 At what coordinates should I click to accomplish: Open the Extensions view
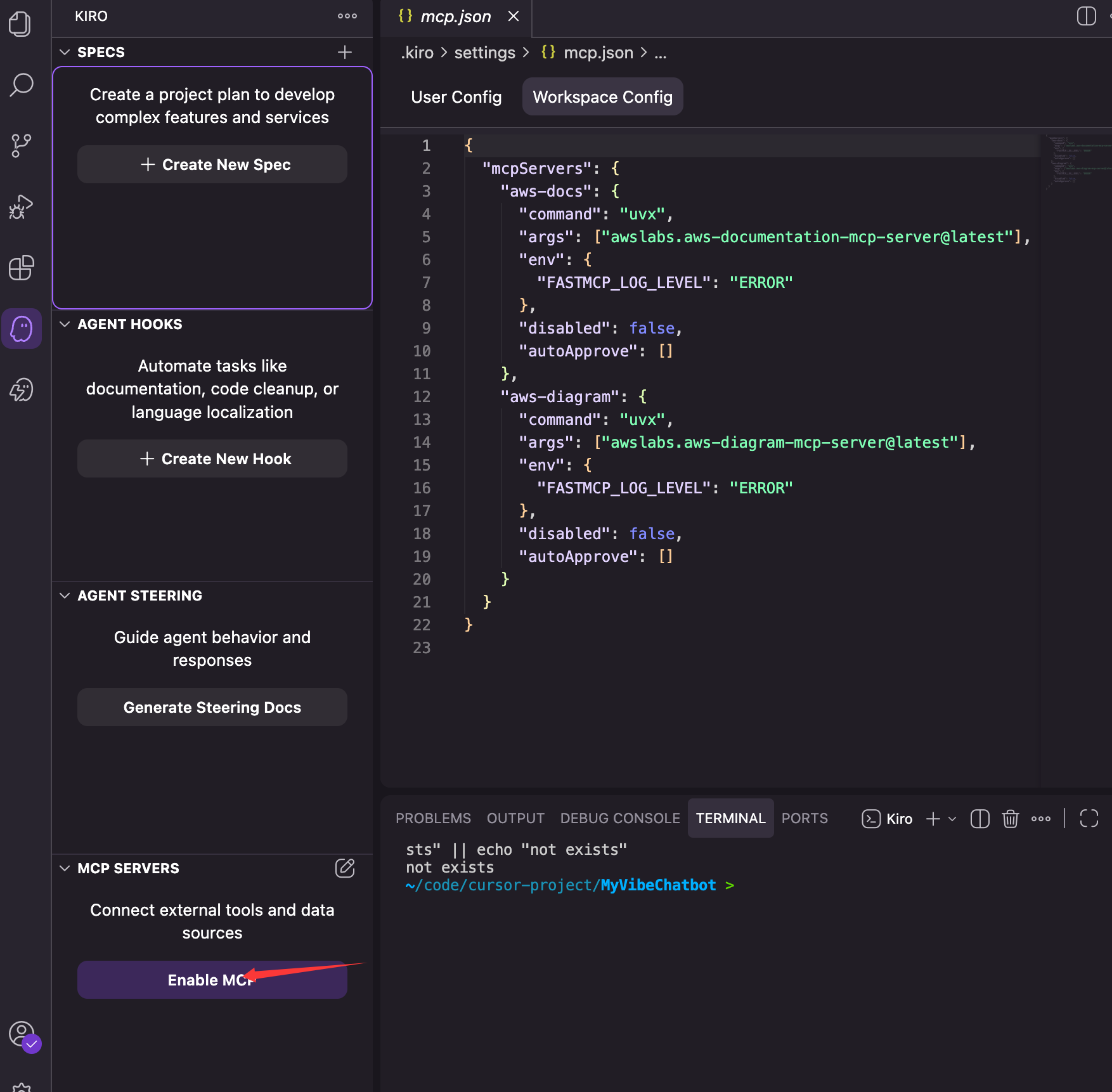(x=21, y=268)
